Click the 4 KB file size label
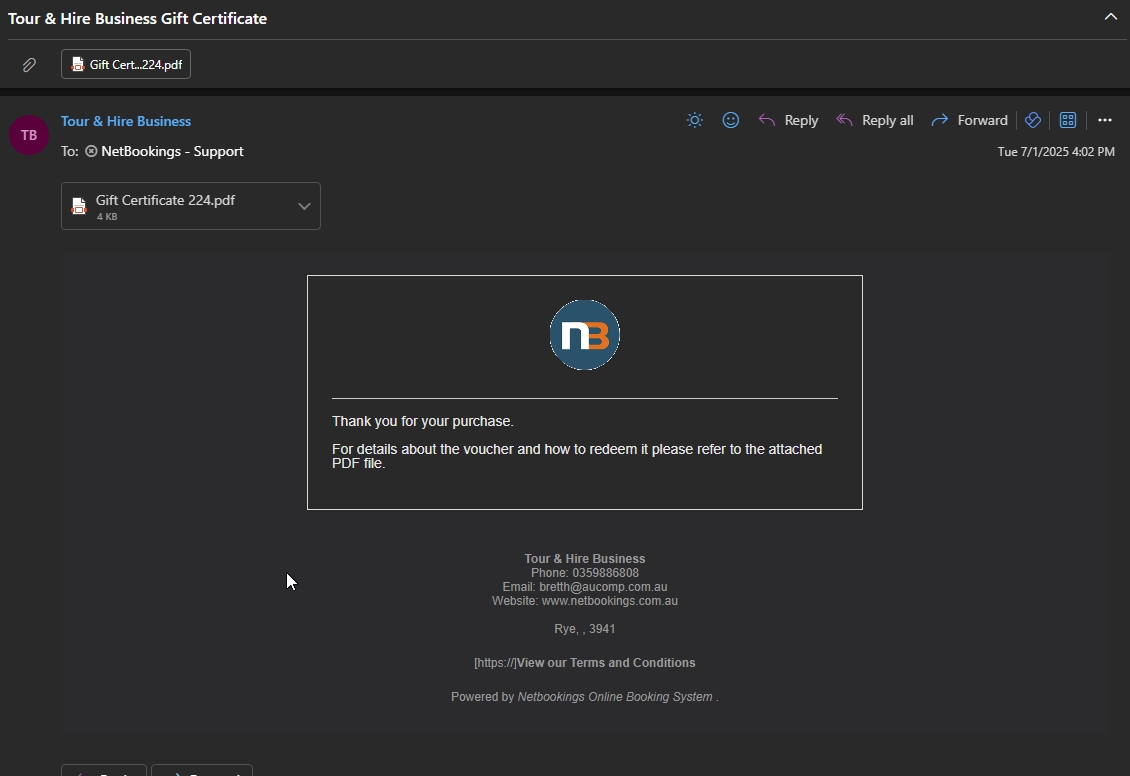 107,217
